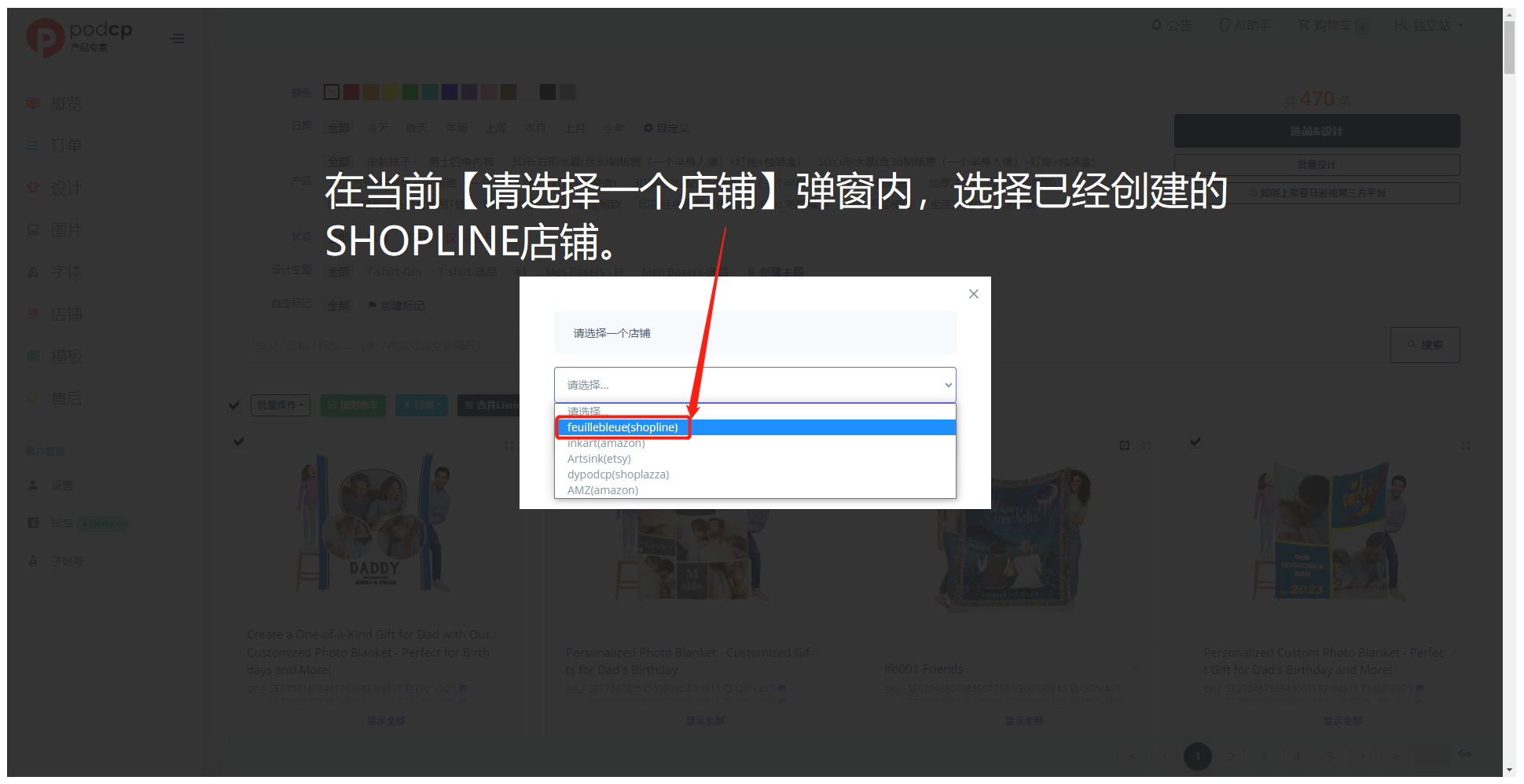Filter design theme by Men Boxers-选品
This screenshot has width=1524, height=784.
coord(685,272)
